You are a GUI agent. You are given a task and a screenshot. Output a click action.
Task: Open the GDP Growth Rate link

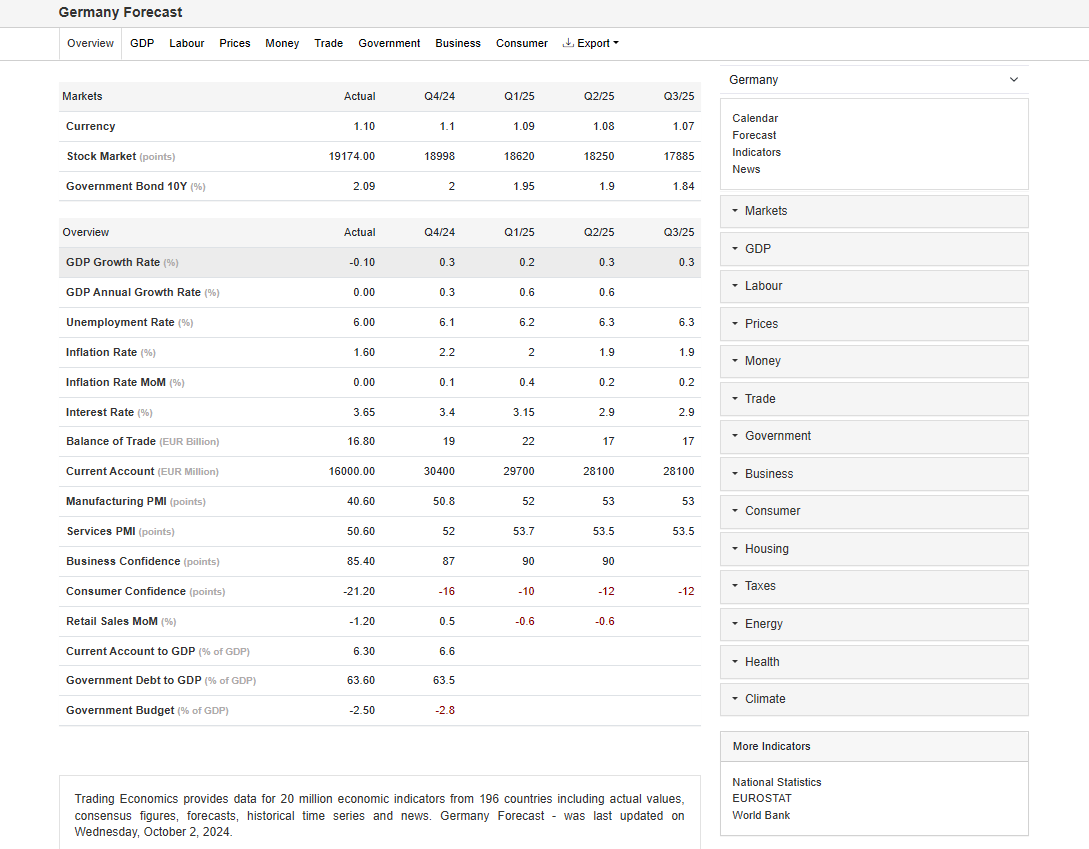[113, 263]
